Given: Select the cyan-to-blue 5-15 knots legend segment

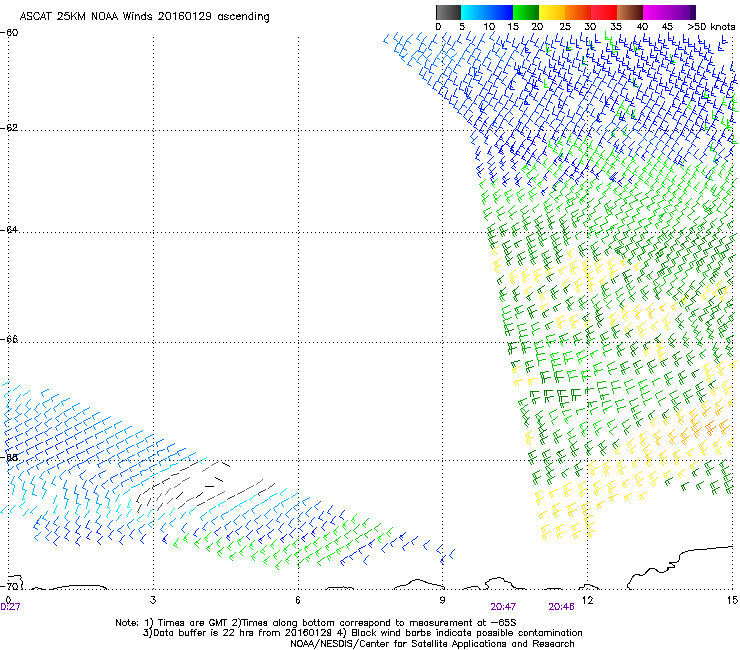Looking at the screenshot, I should (x=487, y=12).
